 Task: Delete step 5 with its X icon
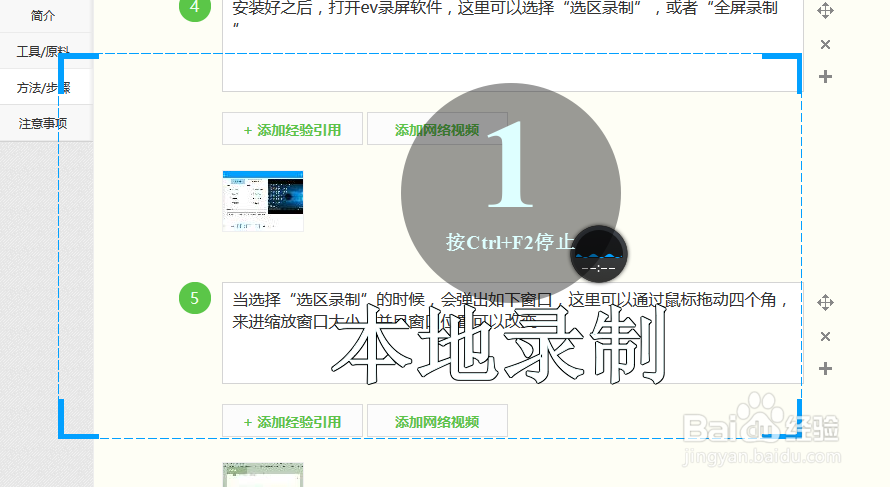pos(825,337)
